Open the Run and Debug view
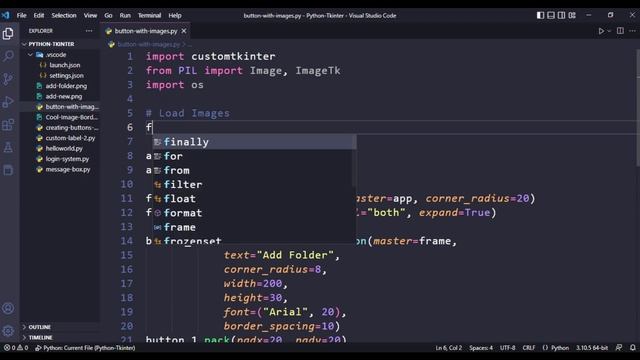Screen dimensions: 640x360 tap(8, 102)
